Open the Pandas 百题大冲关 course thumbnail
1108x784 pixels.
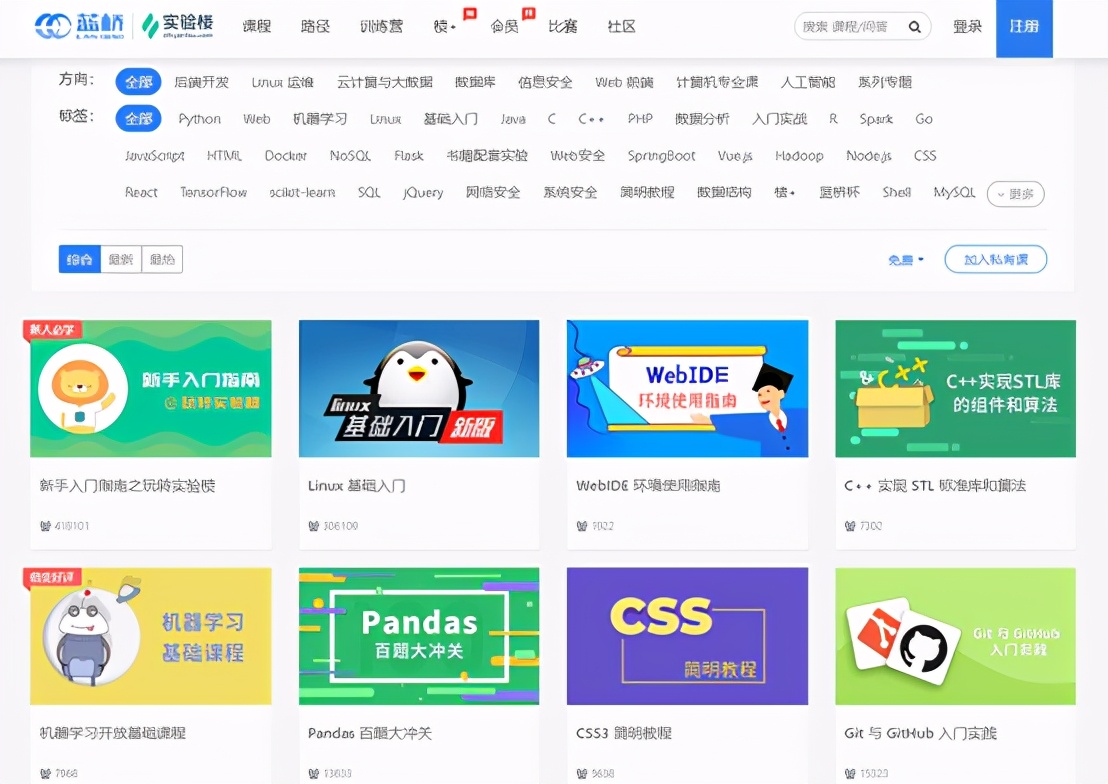(418, 636)
